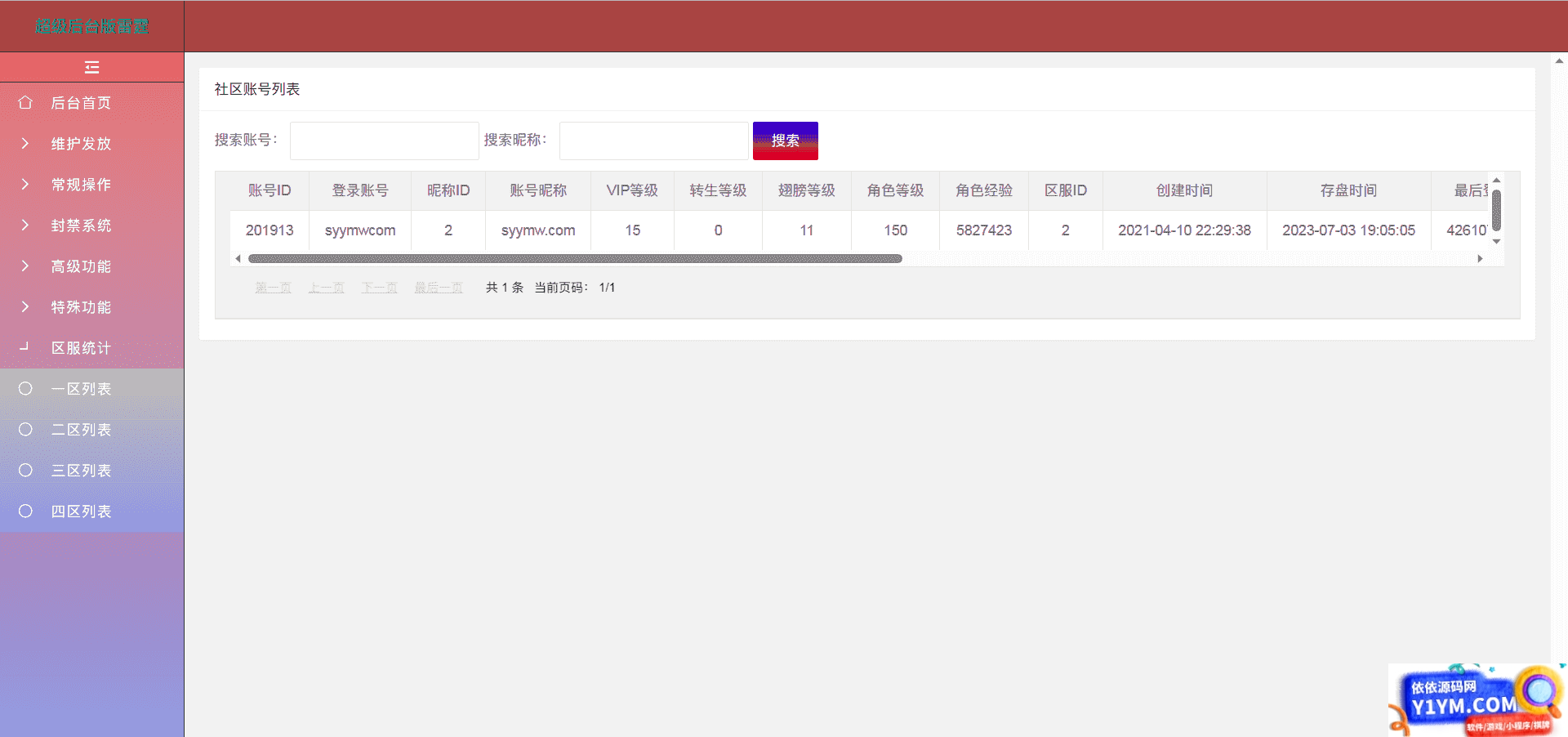Click the table vertical scrollbar up arrow
The image size is (1568, 737).
point(1496,180)
